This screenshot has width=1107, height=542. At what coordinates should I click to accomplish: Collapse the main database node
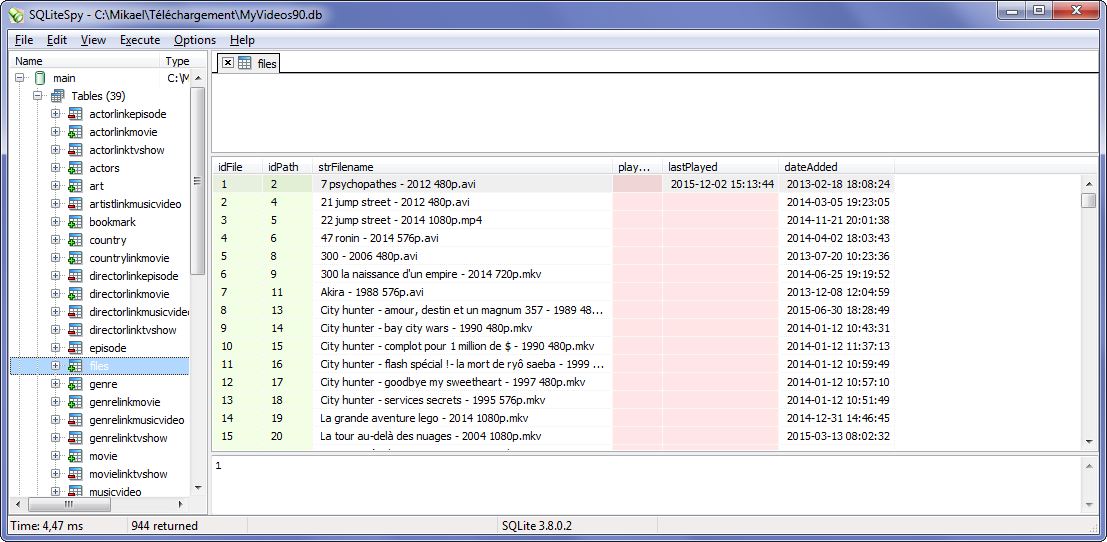click(x=20, y=78)
